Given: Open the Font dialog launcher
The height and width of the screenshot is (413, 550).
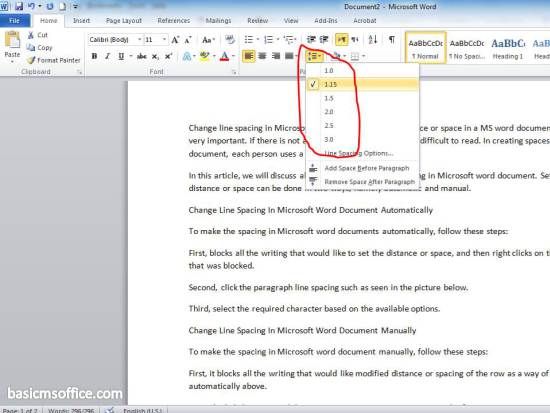Looking at the screenshot, I should tap(233, 72).
